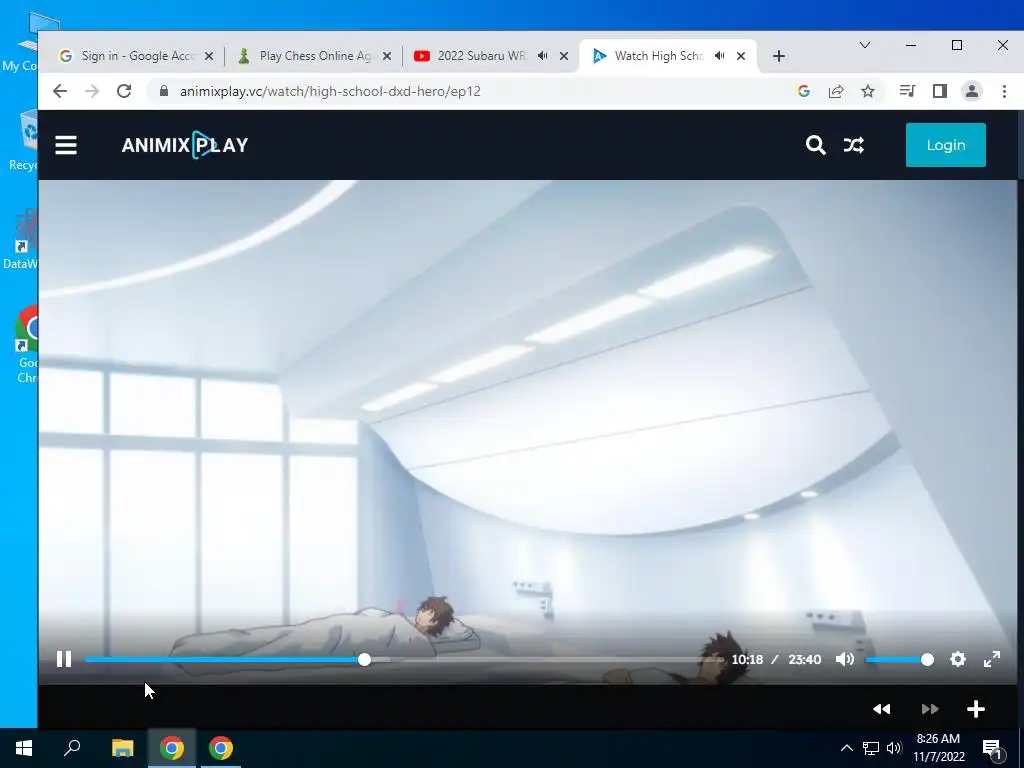The image size is (1024, 768).
Task: Open video player settings gear
Action: [957, 660]
